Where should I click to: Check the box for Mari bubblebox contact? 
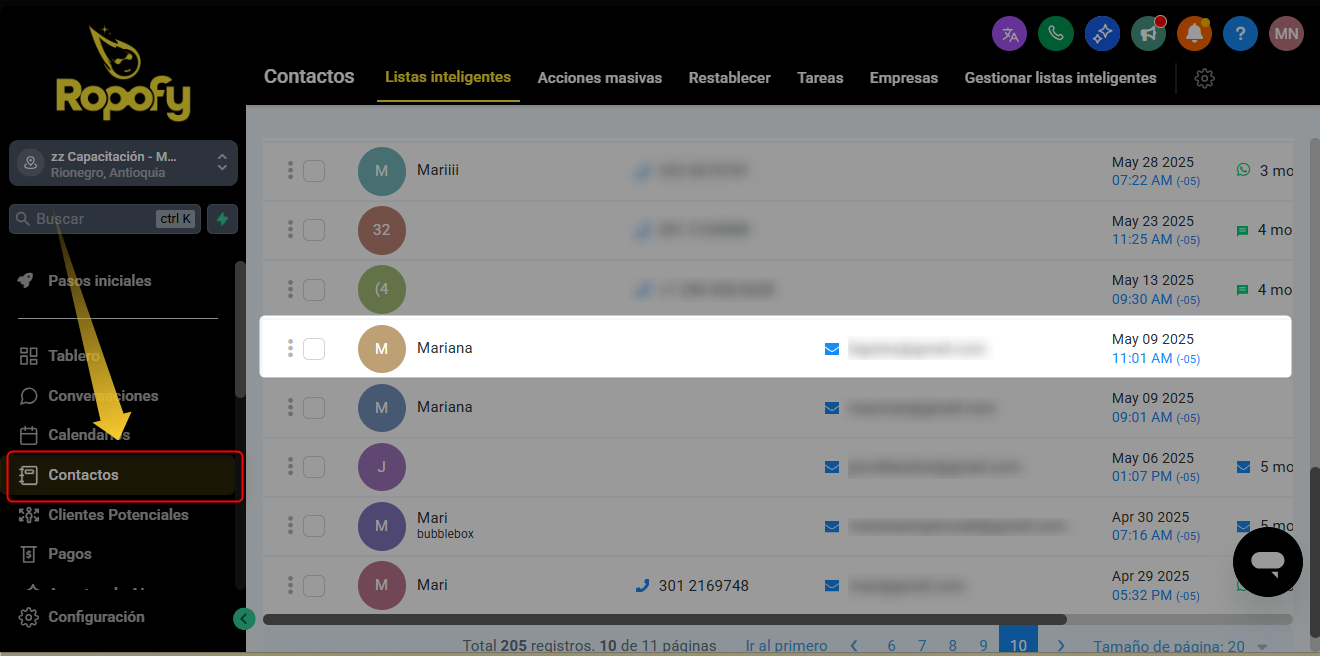[x=314, y=526]
